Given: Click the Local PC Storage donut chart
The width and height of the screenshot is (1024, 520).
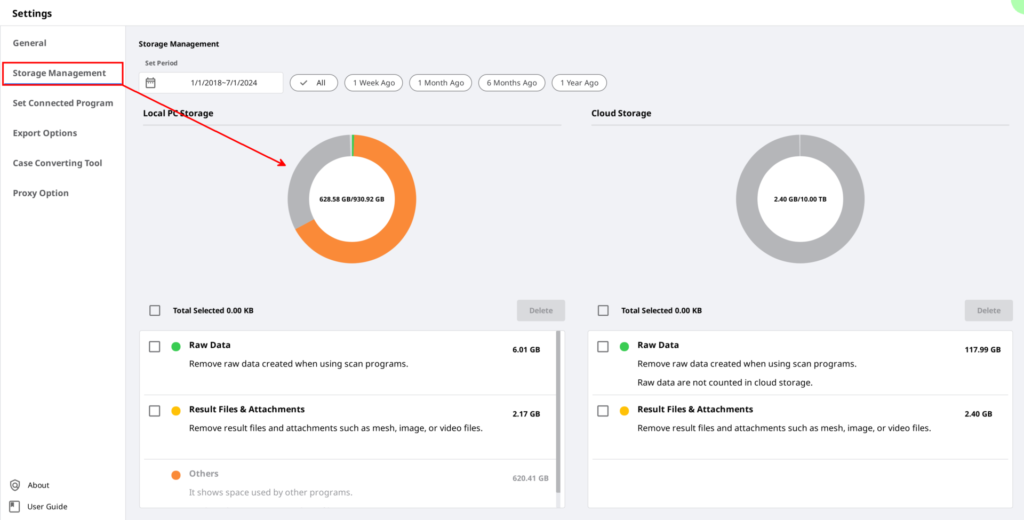Looking at the screenshot, I should pyautogui.click(x=351, y=199).
